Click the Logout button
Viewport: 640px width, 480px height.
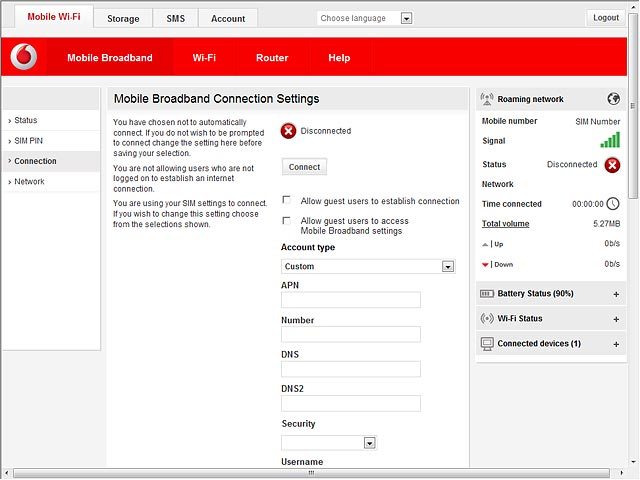(x=606, y=18)
